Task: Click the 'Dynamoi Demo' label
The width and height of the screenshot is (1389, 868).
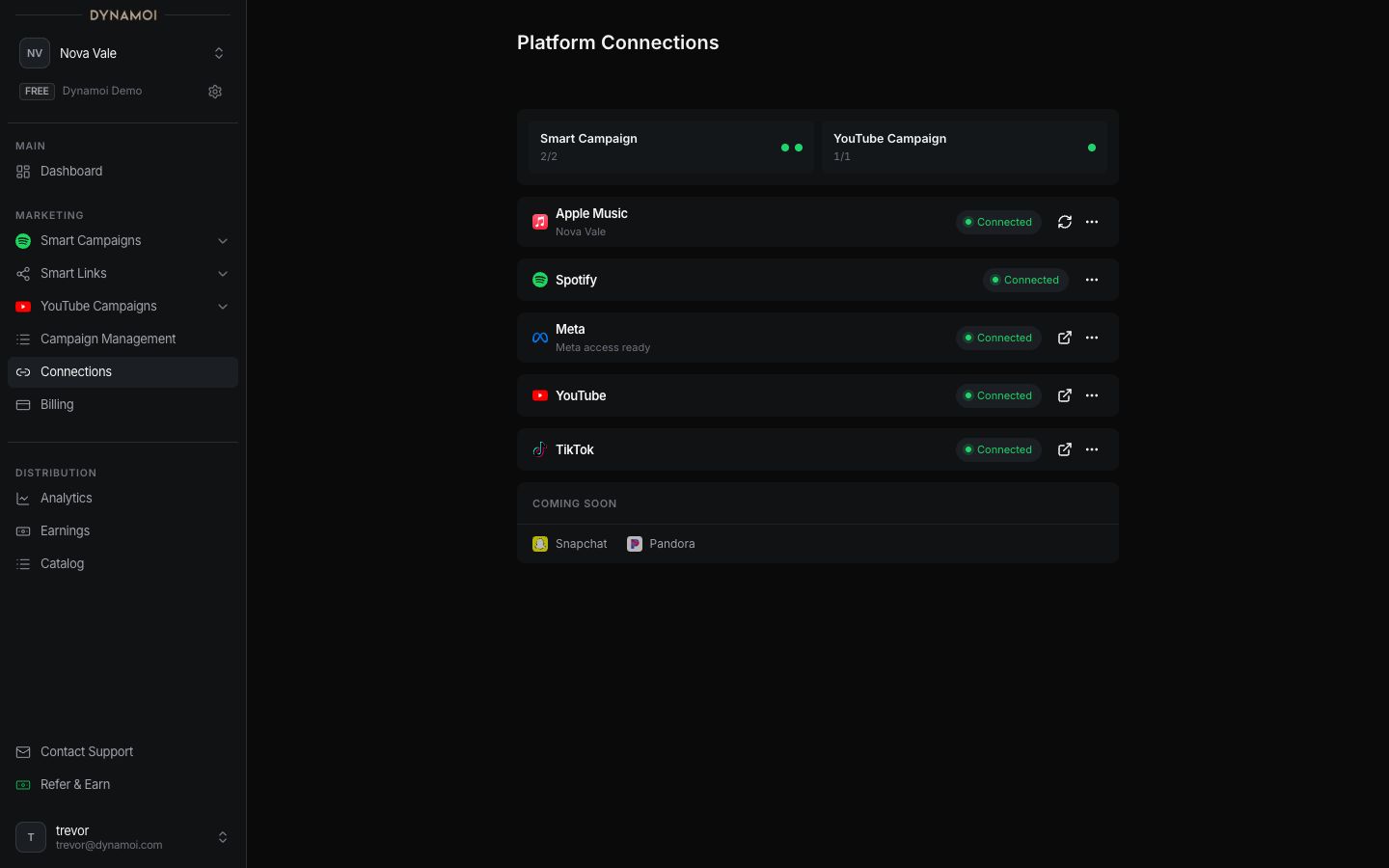Action: coord(102,91)
